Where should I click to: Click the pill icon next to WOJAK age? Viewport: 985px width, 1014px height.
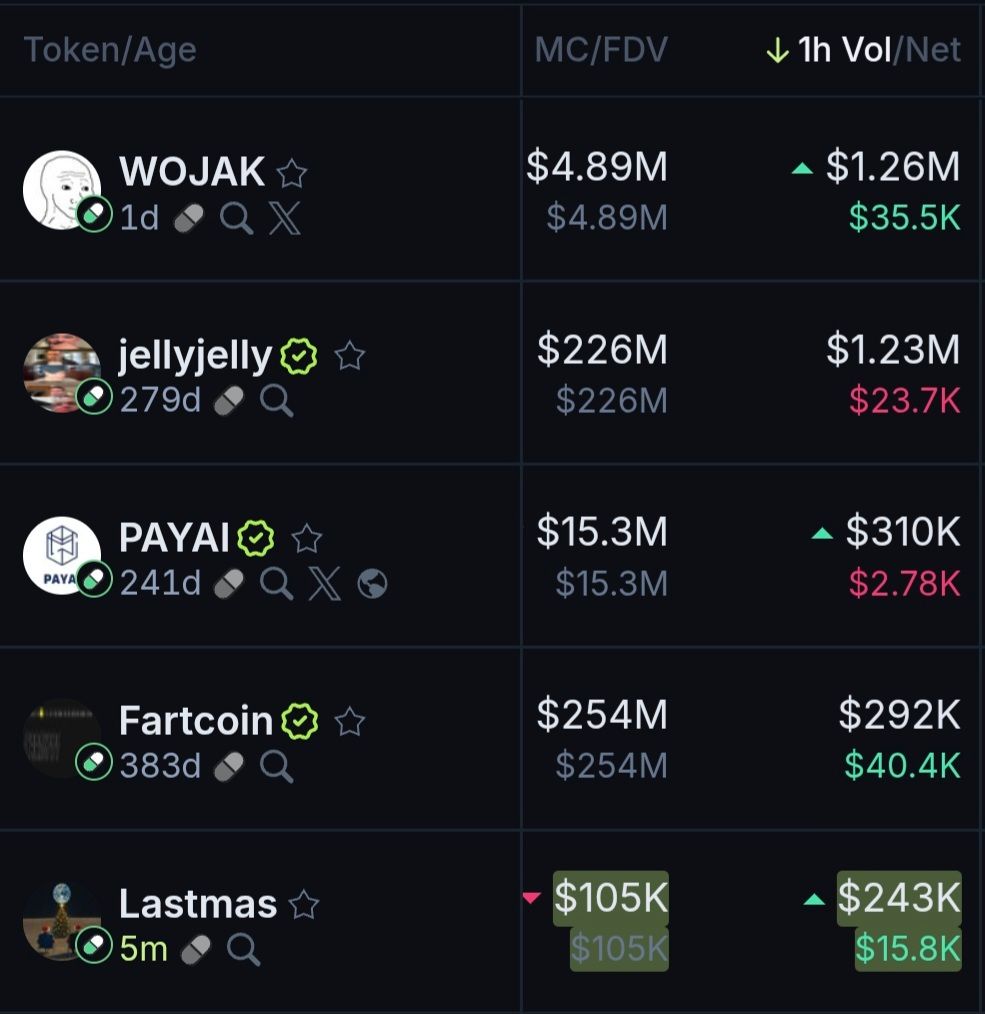point(189,218)
